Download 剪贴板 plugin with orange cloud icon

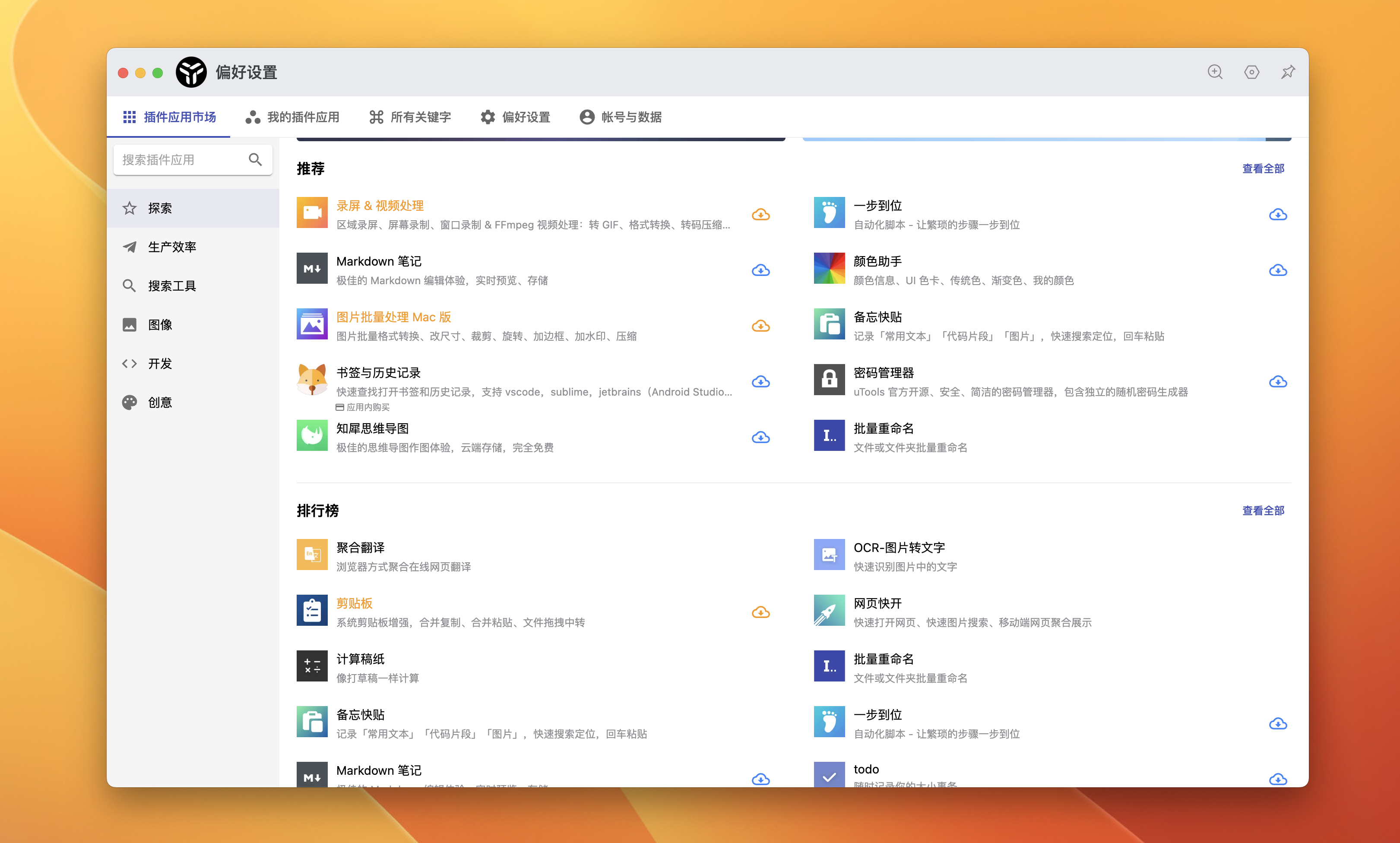coord(760,612)
